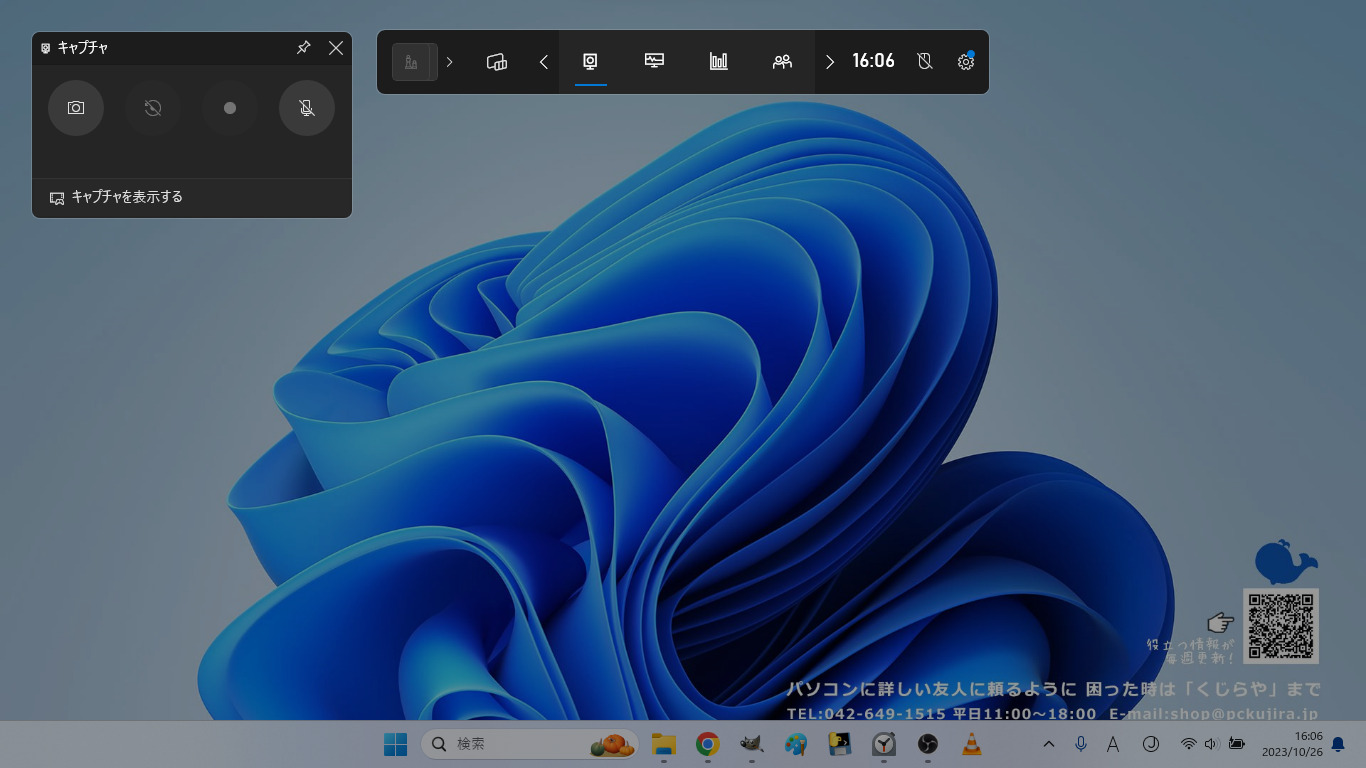
Task: Open OBS Studio from the taskbar
Action: pos(927,744)
